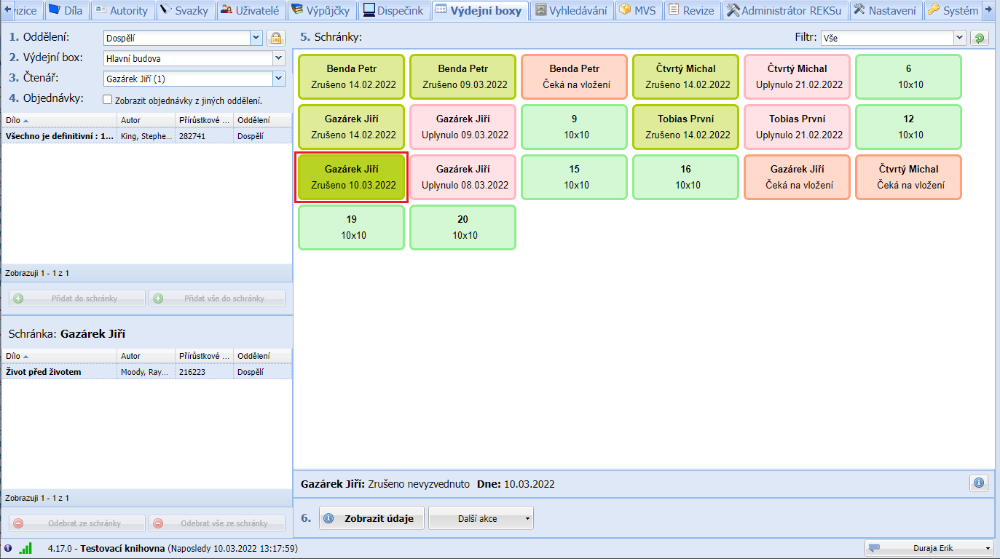Enable Zobrazit objednávky z jiných oddělení
This screenshot has height=559, width=1000.
[x=108, y=100]
